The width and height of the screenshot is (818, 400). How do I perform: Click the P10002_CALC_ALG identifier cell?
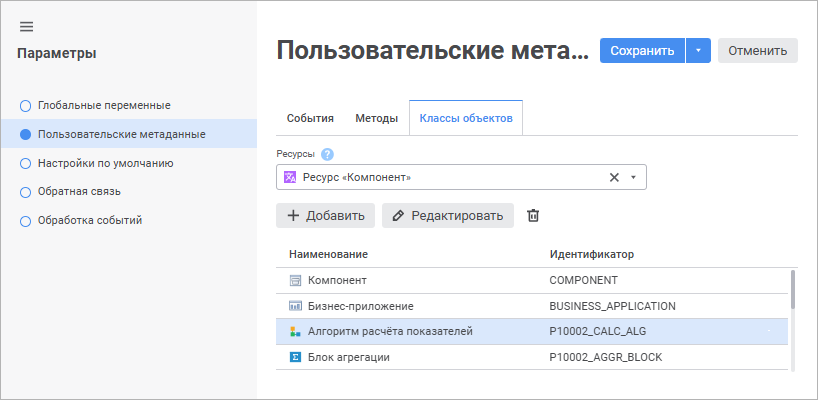(x=598, y=331)
